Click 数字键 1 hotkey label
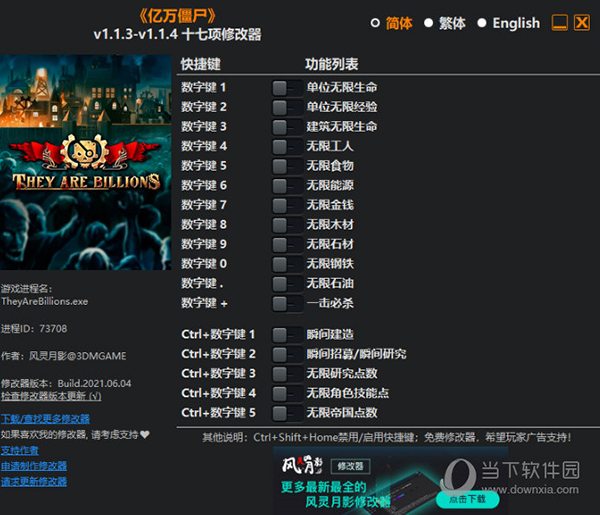600x515 pixels. click(204, 88)
